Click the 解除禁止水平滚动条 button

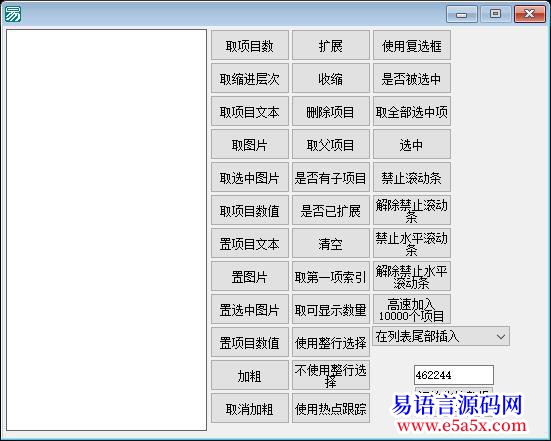click(411, 277)
